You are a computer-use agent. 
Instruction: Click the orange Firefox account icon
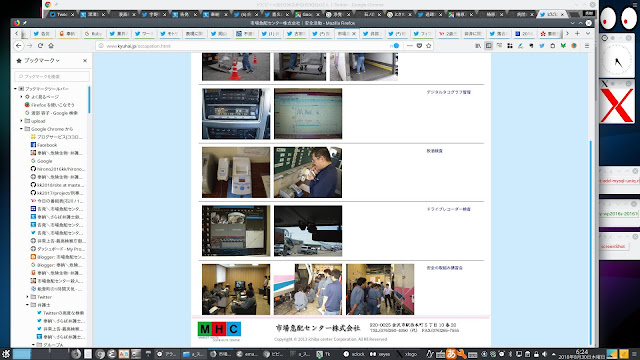(x=574, y=46)
